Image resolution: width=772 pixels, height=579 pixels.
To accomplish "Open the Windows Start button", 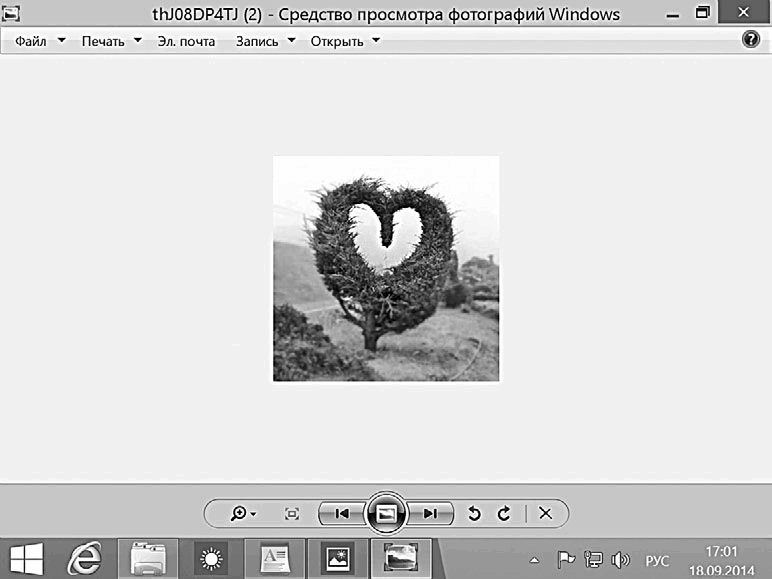I will click(x=27, y=558).
